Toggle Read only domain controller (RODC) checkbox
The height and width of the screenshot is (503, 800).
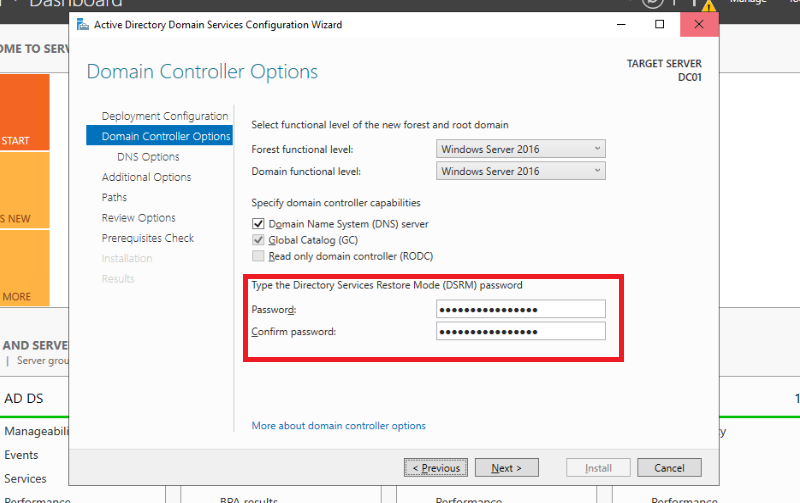[258, 256]
